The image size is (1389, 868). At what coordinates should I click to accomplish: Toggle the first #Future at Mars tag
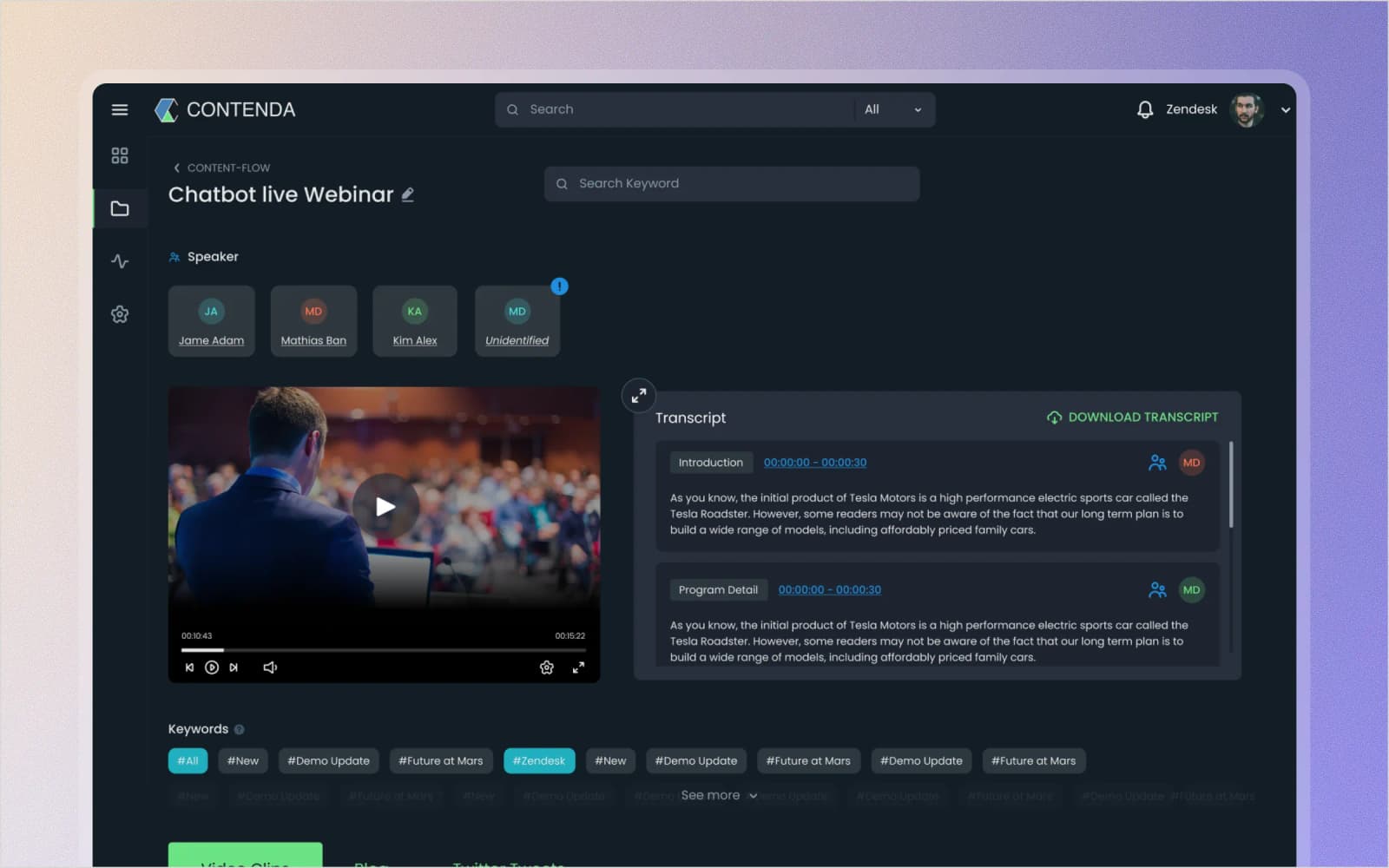coord(440,761)
